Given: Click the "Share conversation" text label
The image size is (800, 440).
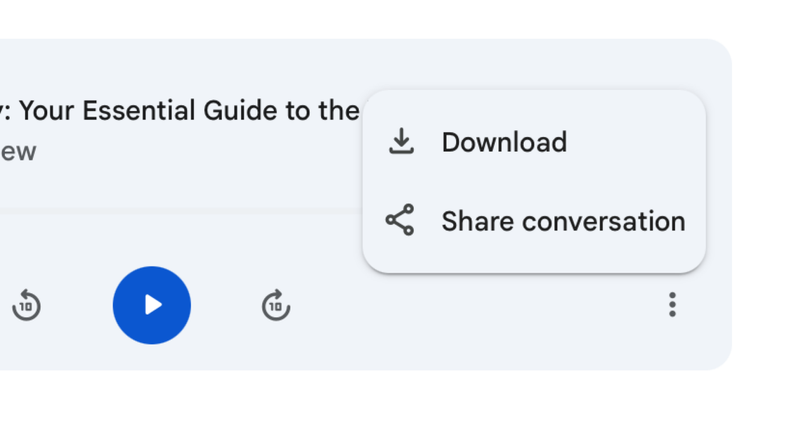Looking at the screenshot, I should click(563, 221).
